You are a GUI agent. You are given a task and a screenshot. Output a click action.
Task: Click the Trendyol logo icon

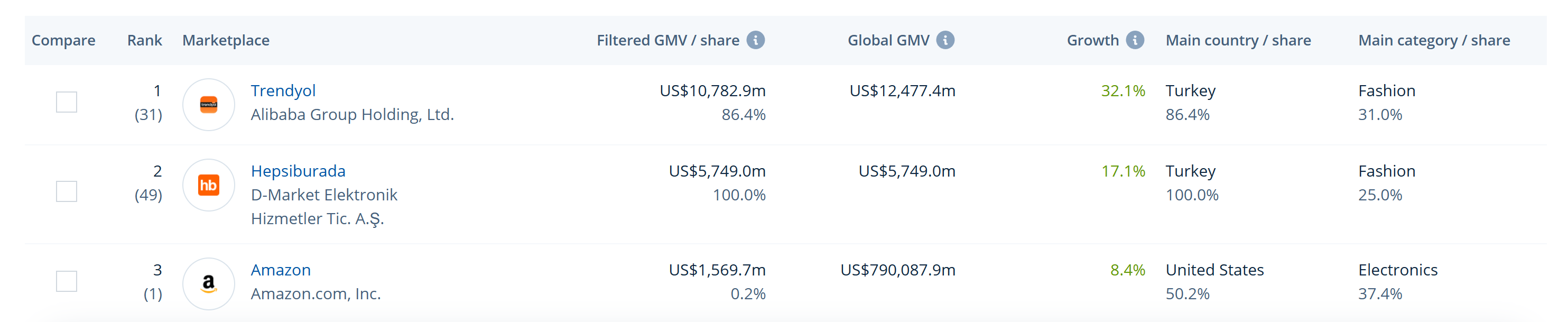click(x=209, y=105)
